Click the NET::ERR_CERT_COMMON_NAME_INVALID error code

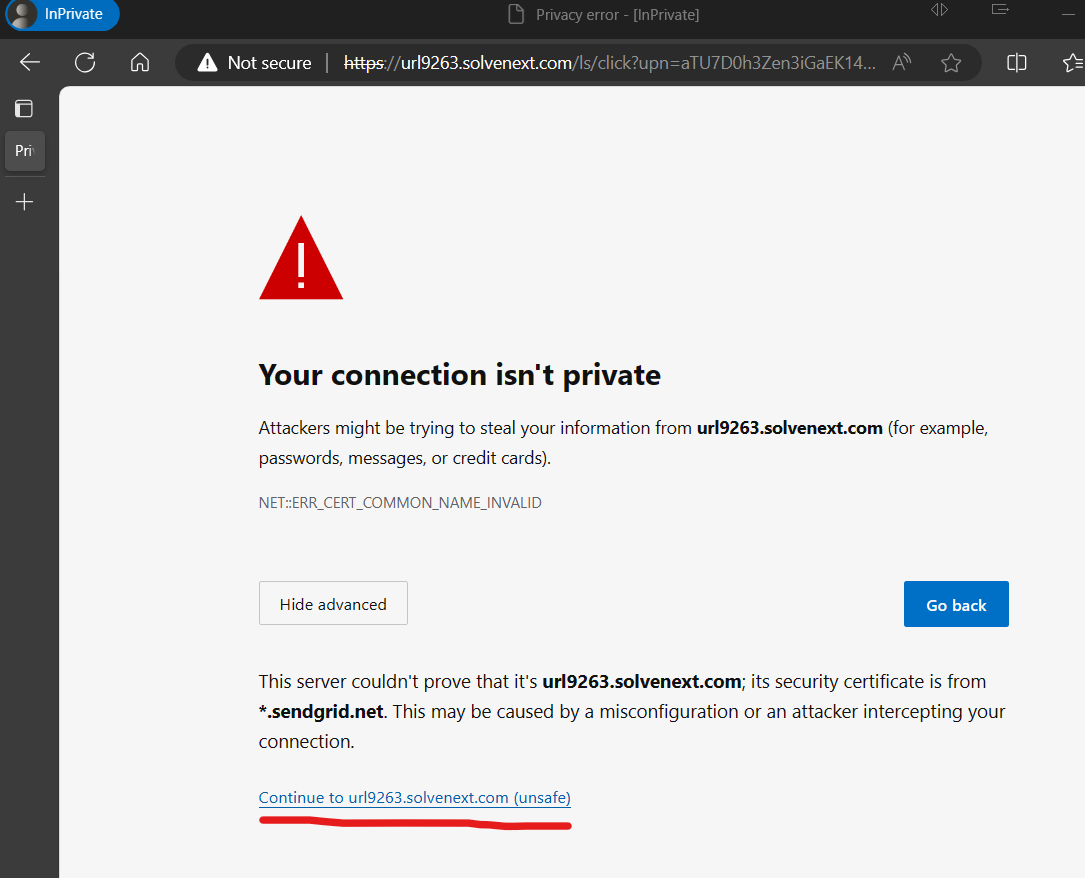click(x=400, y=503)
